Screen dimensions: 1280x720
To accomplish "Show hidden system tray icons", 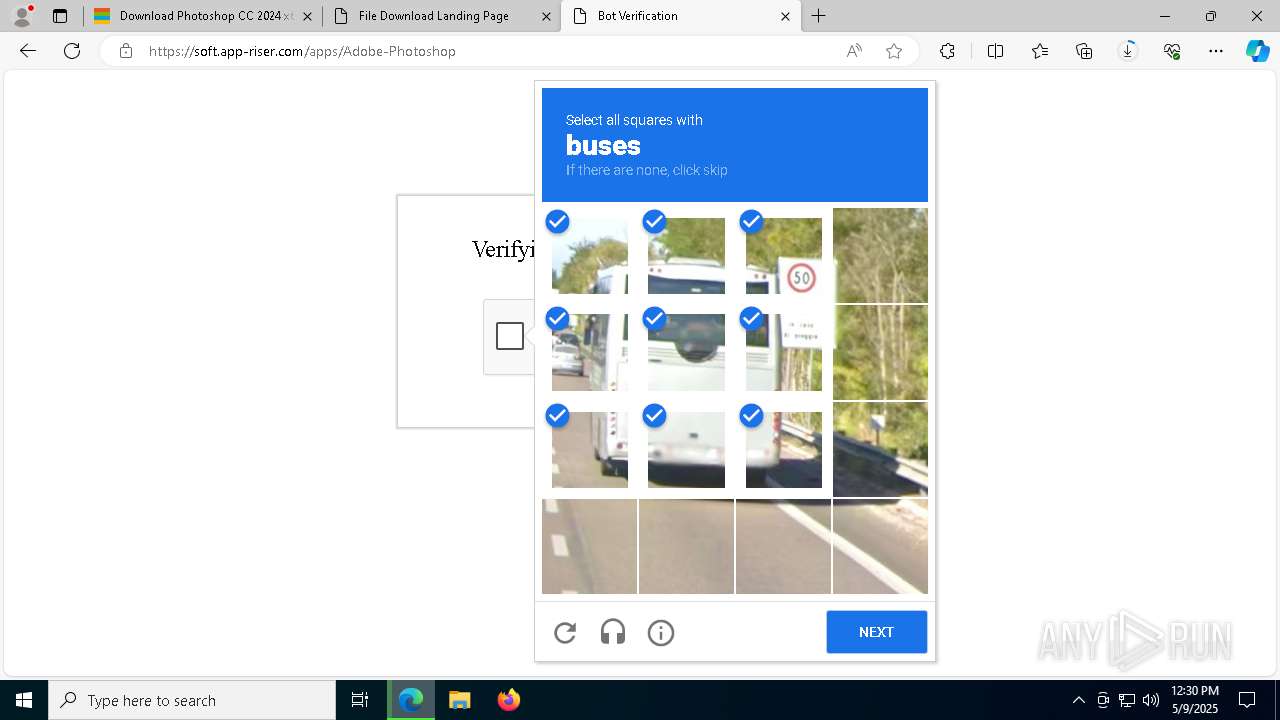I will (x=1078, y=700).
